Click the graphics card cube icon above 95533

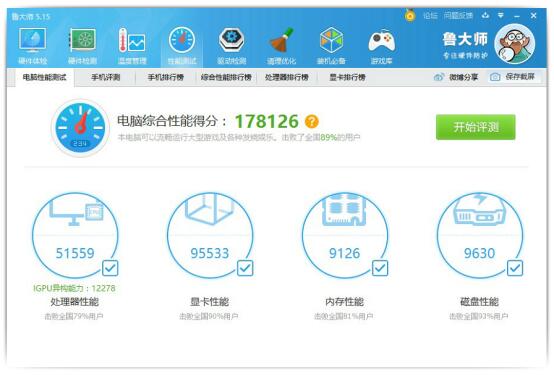coord(210,209)
